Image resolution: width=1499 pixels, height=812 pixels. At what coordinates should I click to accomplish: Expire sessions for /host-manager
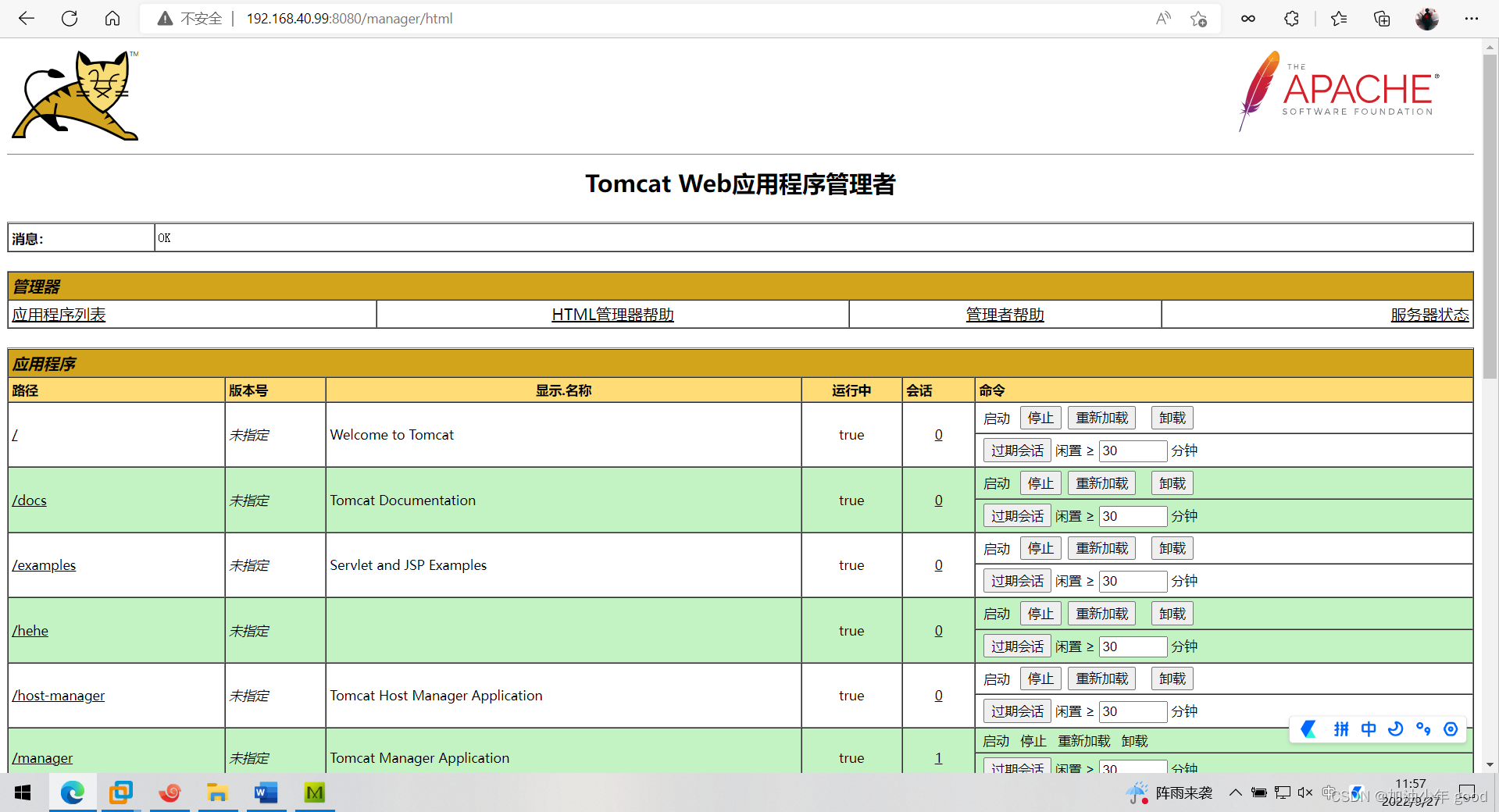click(1017, 711)
